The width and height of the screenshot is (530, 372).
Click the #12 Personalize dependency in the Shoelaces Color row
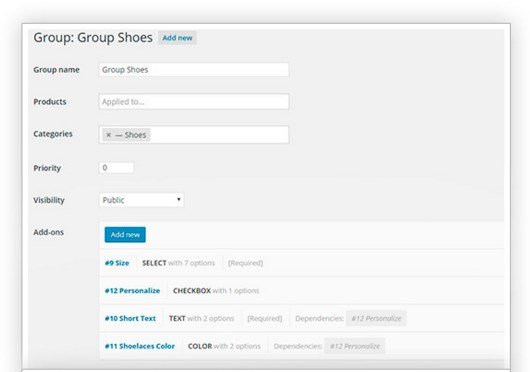click(x=355, y=346)
